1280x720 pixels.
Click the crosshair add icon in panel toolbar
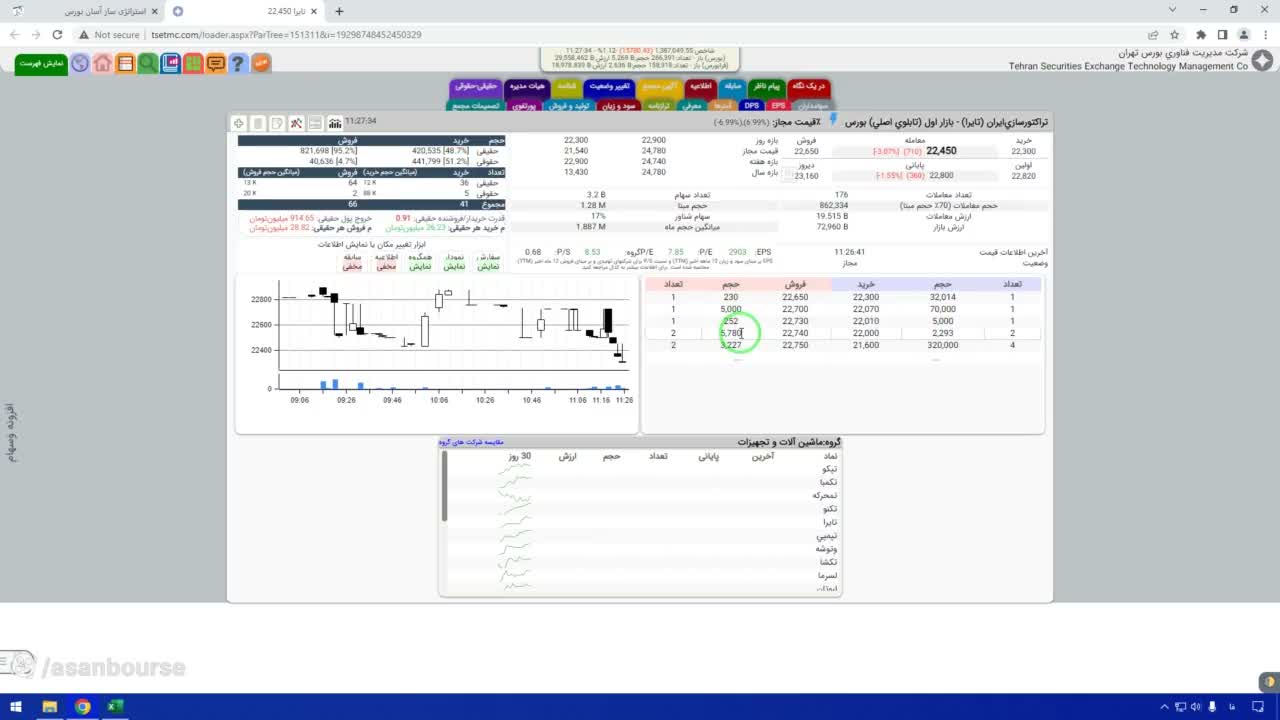click(x=239, y=123)
